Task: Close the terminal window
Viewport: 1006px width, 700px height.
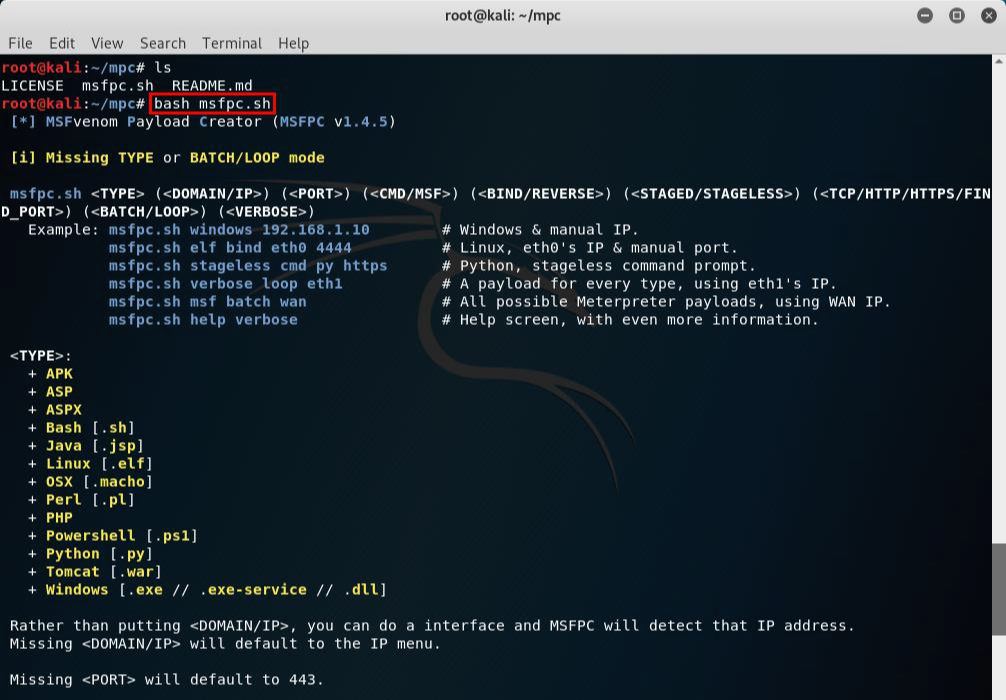Action: pos(989,15)
